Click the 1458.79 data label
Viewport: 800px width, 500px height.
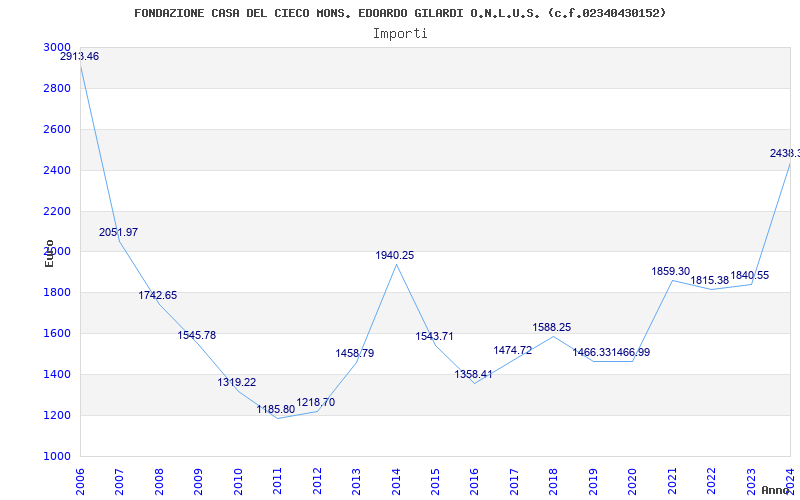point(354,354)
